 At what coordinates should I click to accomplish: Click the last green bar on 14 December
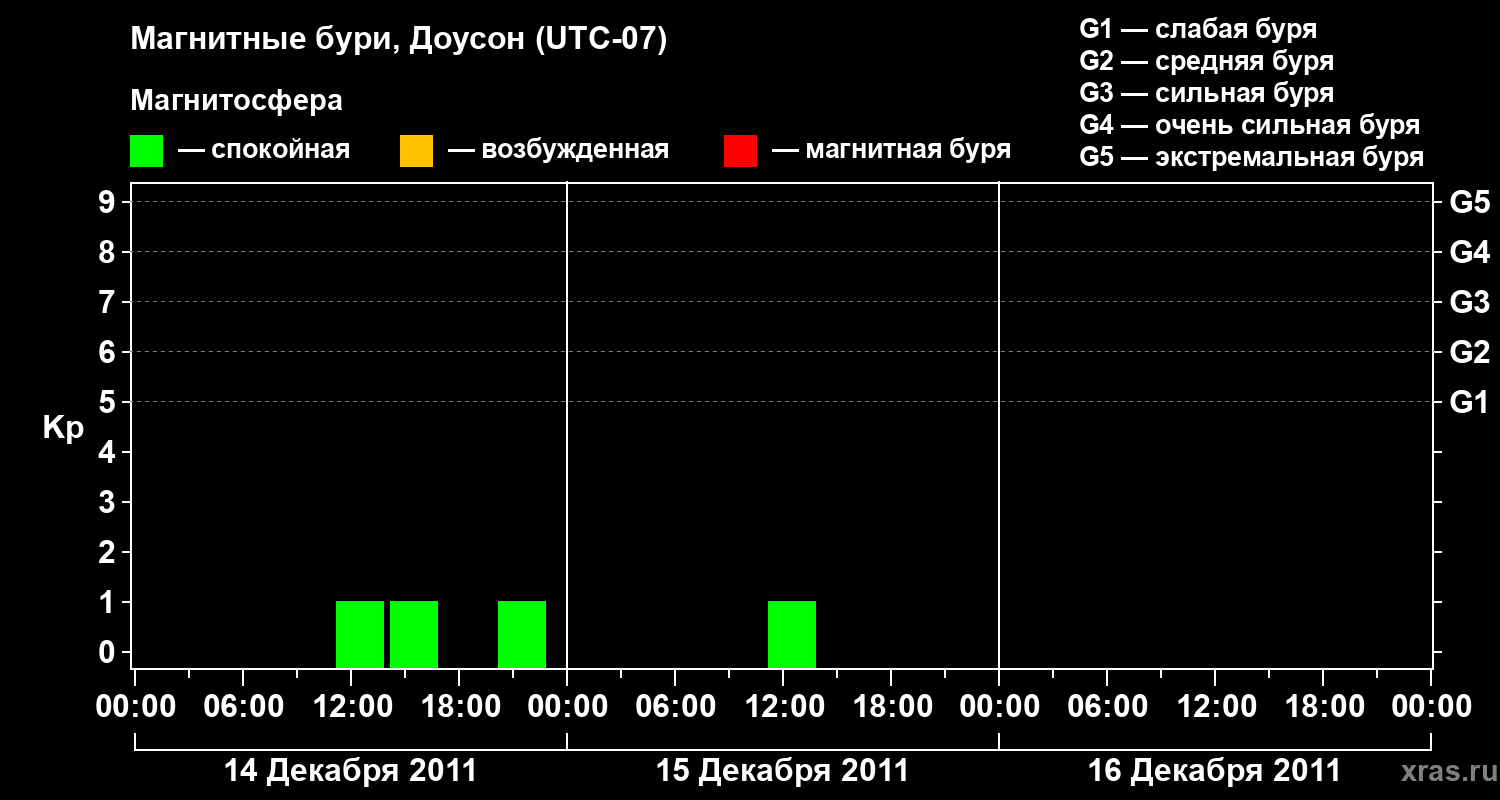pyautogui.click(x=522, y=634)
